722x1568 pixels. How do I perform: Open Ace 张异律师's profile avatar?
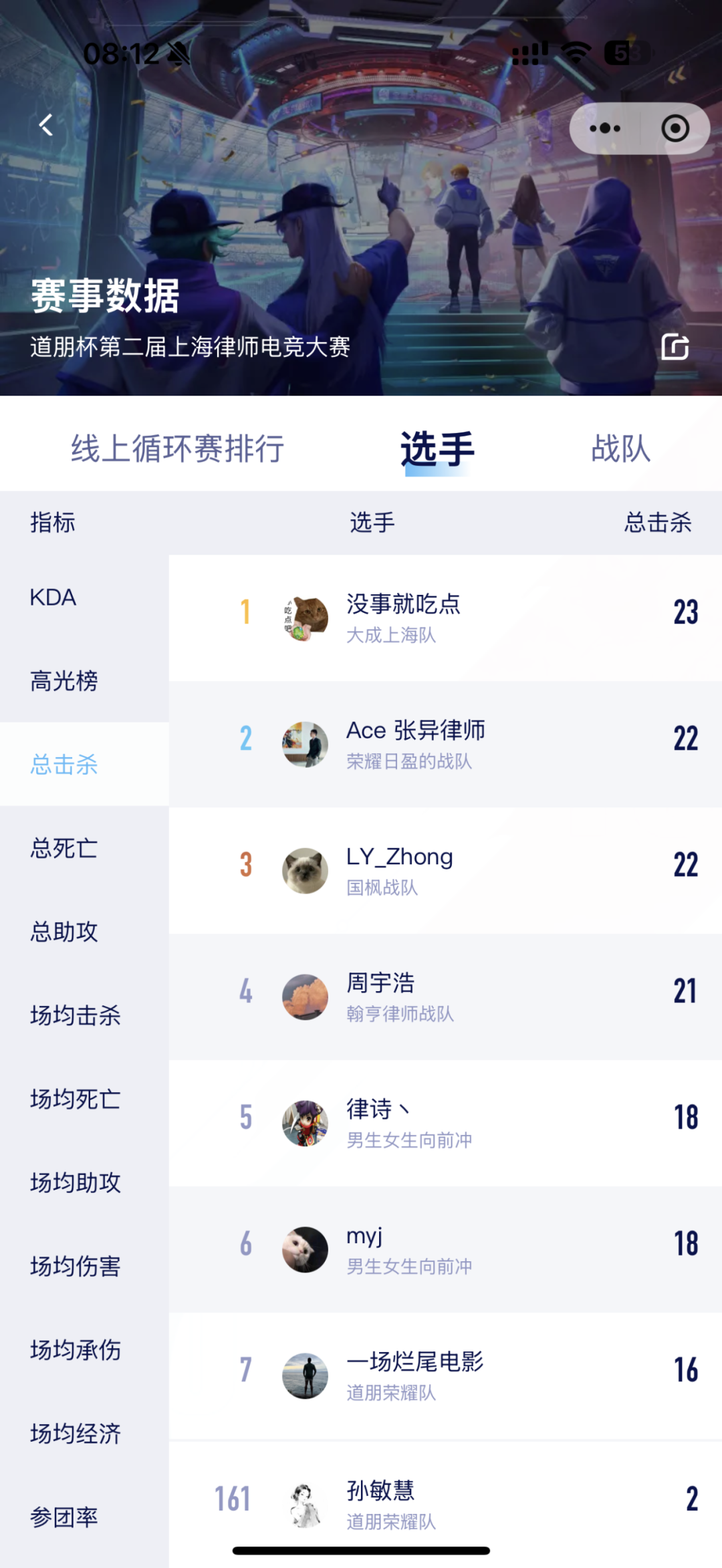(x=306, y=745)
